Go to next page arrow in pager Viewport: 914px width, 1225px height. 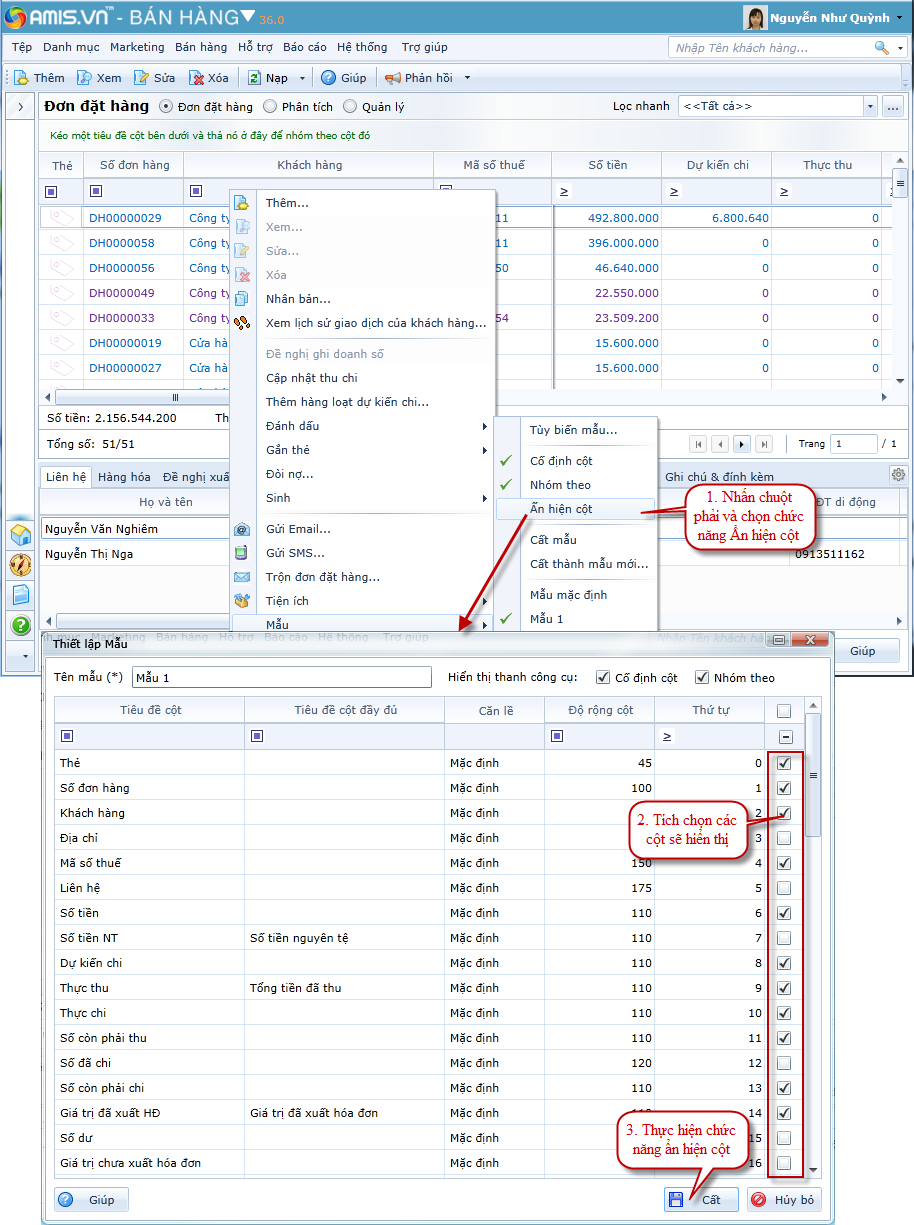click(x=742, y=444)
